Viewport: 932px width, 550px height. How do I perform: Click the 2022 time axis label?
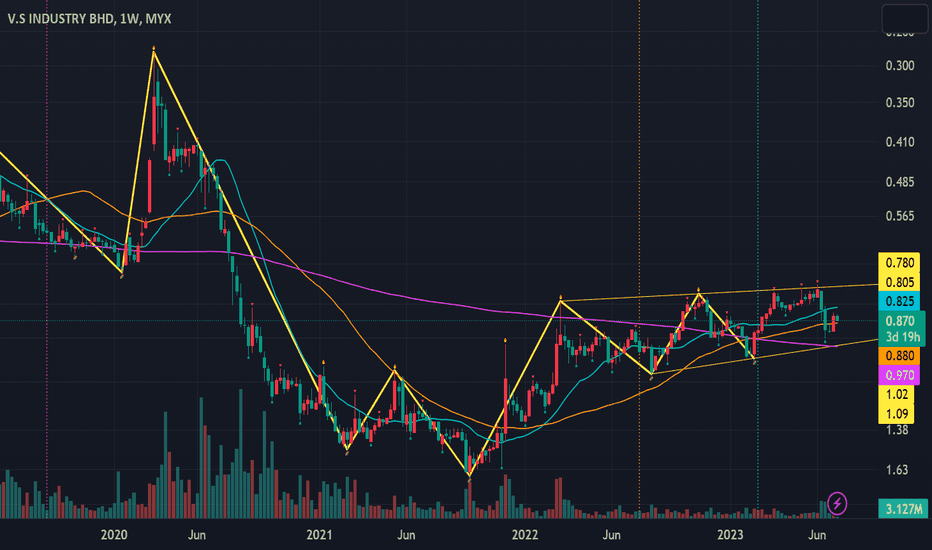click(x=525, y=535)
